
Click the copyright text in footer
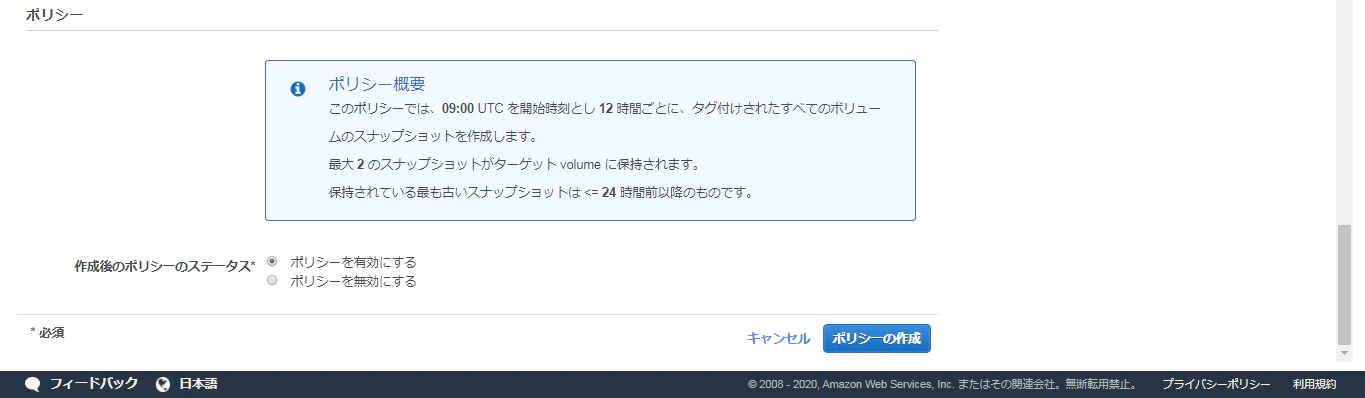pyautogui.click(x=942, y=384)
